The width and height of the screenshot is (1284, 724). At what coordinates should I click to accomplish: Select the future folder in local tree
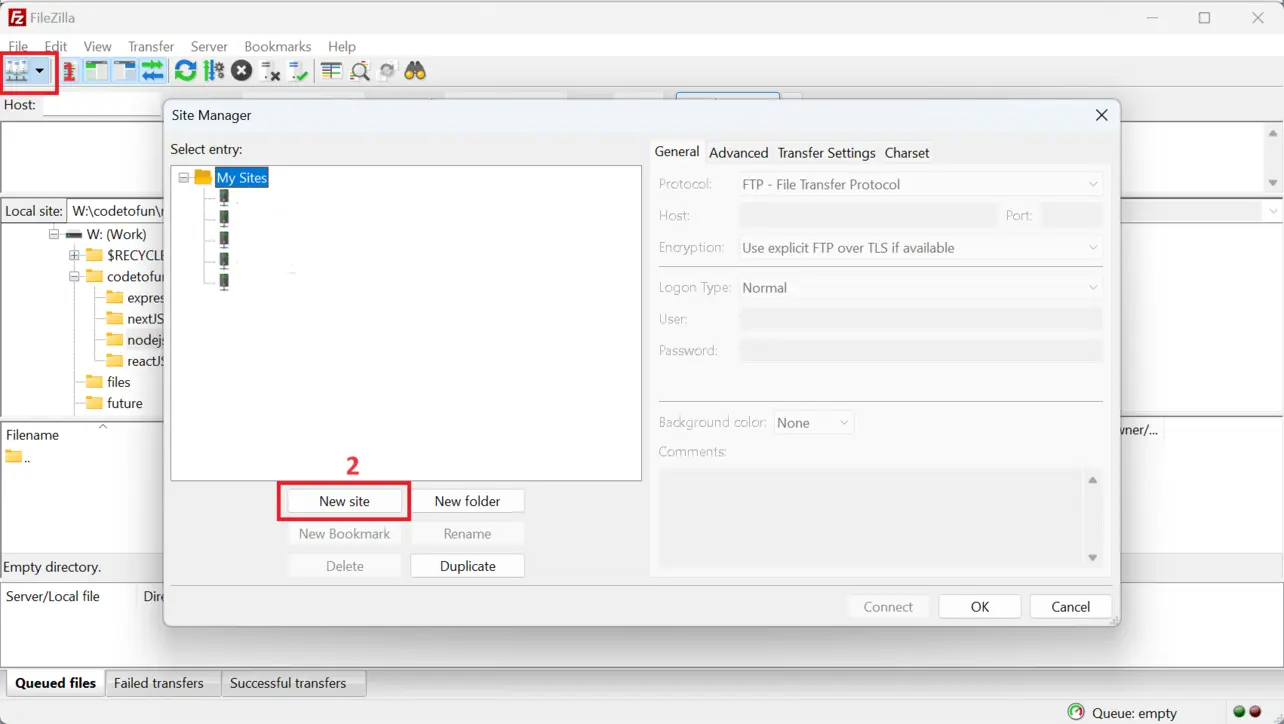click(x=124, y=403)
